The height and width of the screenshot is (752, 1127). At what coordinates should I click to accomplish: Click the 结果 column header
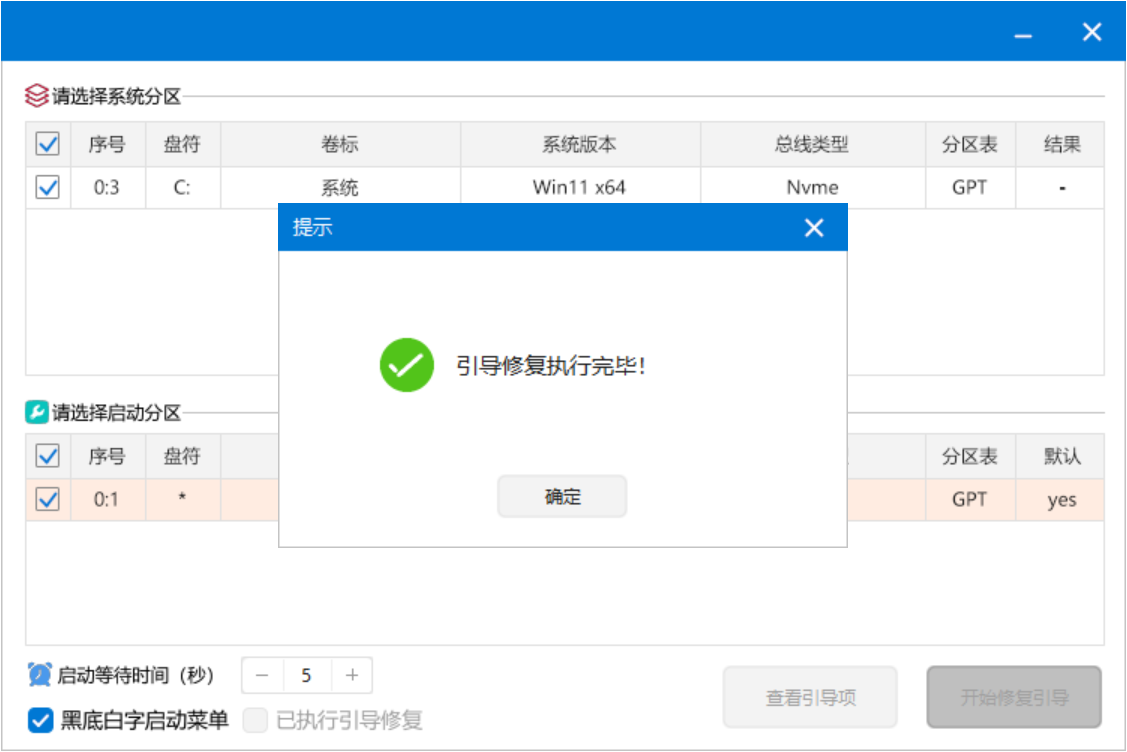click(1061, 145)
